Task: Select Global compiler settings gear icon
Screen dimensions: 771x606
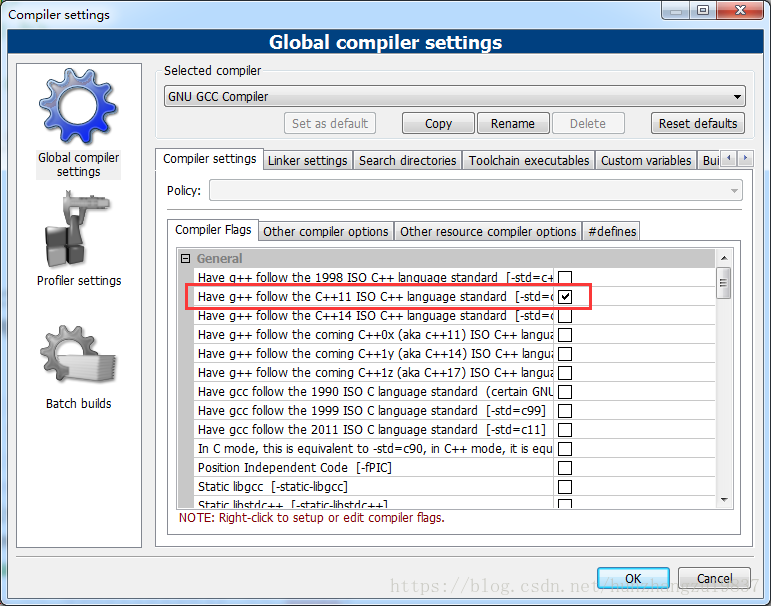Action: click(78, 106)
